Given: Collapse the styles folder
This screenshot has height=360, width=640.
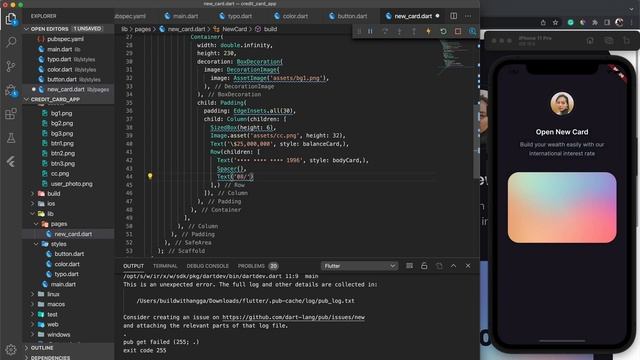Looking at the screenshot, I should (x=58, y=244).
